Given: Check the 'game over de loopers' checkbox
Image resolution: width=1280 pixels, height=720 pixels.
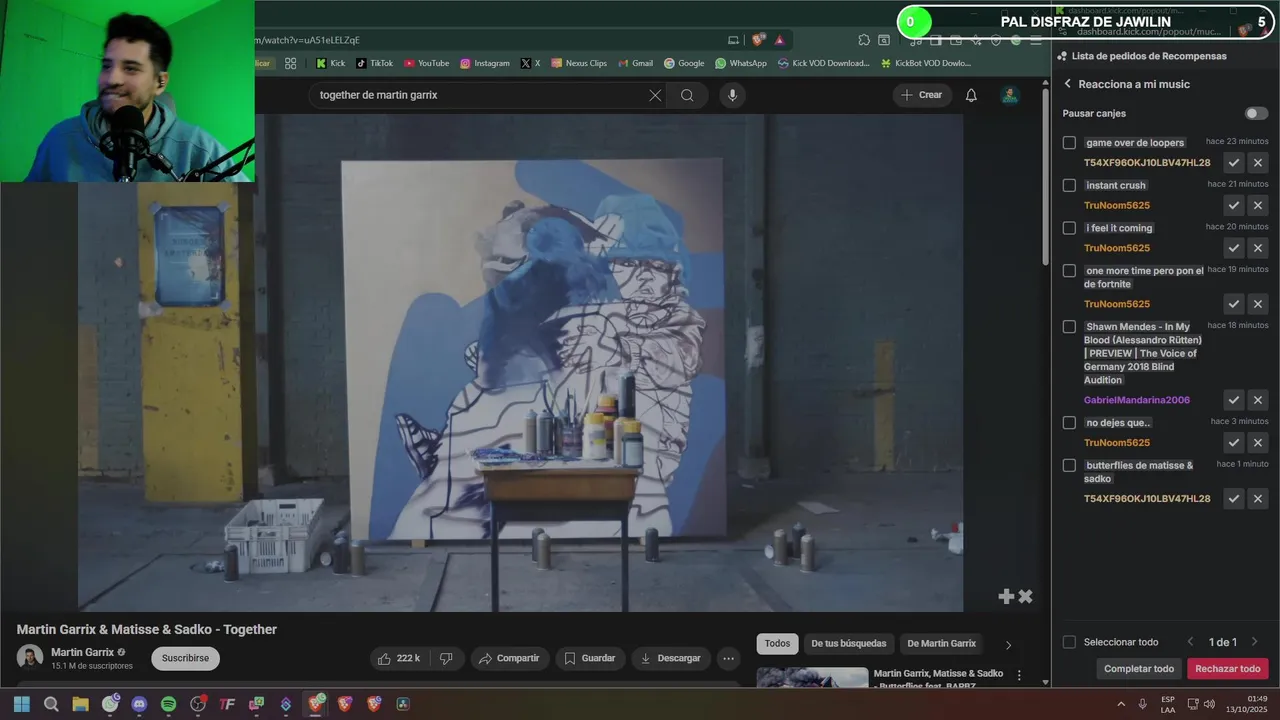Looking at the screenshot, I should (x=1069, y=143).
